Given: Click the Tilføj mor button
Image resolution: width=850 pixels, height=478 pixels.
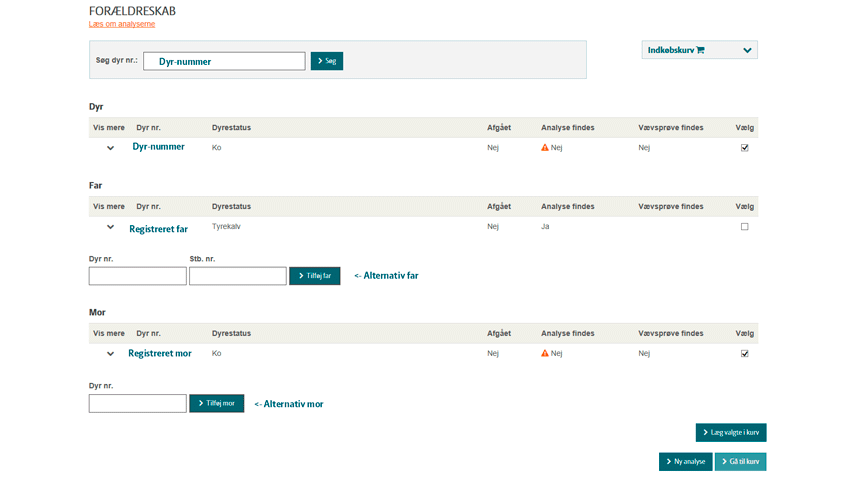Looking at the screenshot, I should (x=216, y=404).
